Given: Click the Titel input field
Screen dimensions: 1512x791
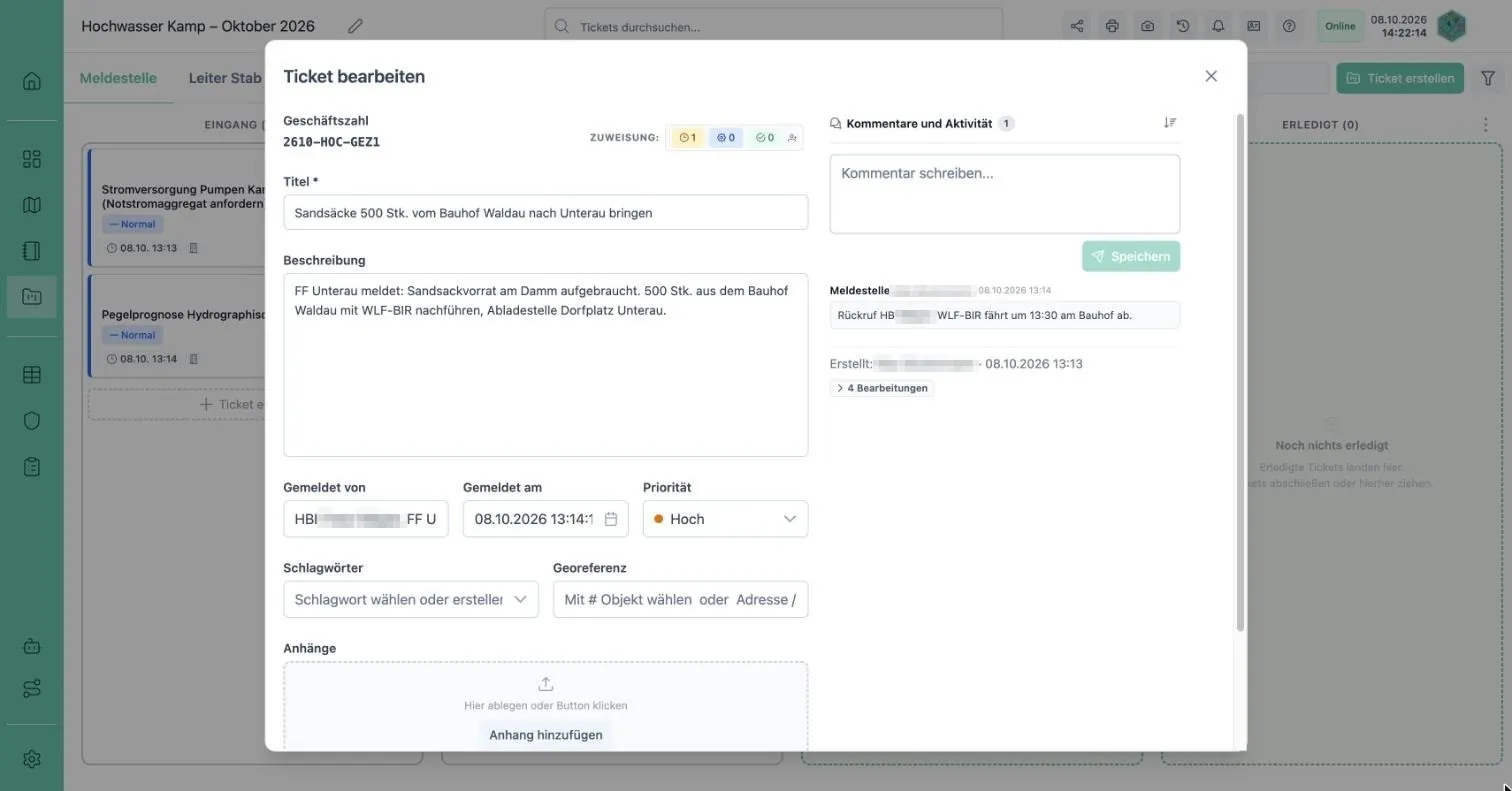Looking at the screenshot, I should tap(546, 212).
